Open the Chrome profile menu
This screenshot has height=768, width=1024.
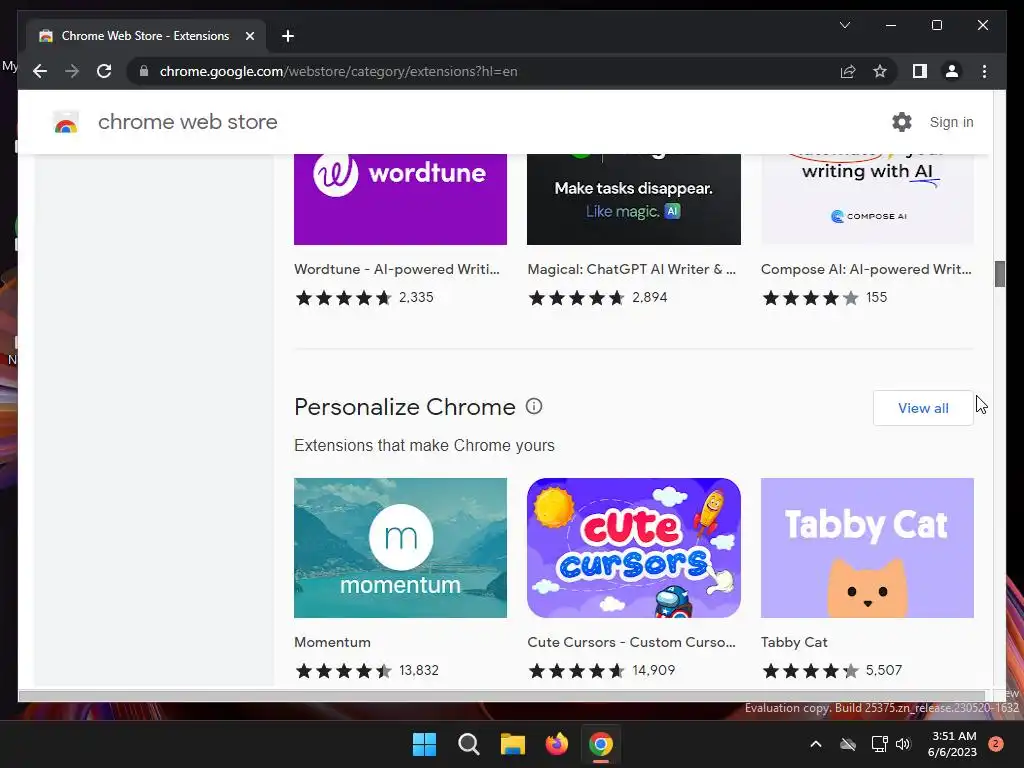952,71
